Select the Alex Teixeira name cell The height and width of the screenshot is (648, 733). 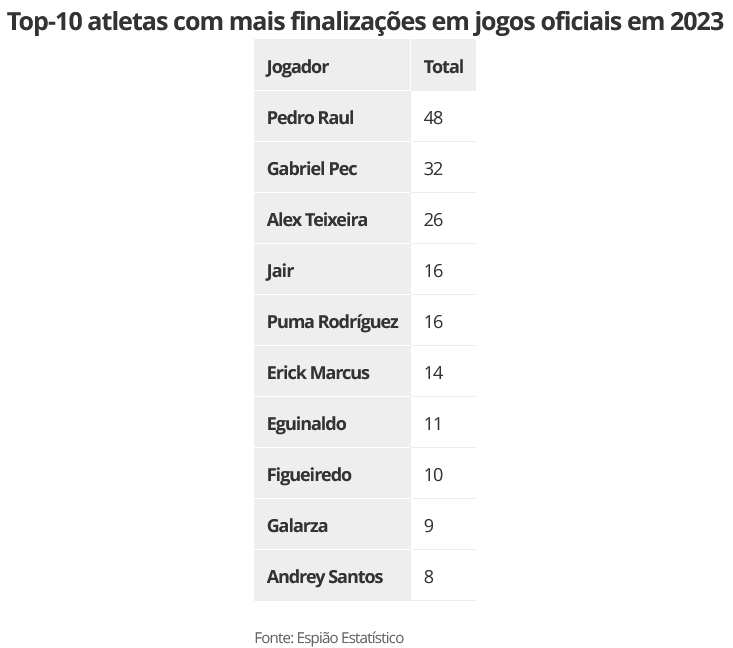click(x=317, y=220)
